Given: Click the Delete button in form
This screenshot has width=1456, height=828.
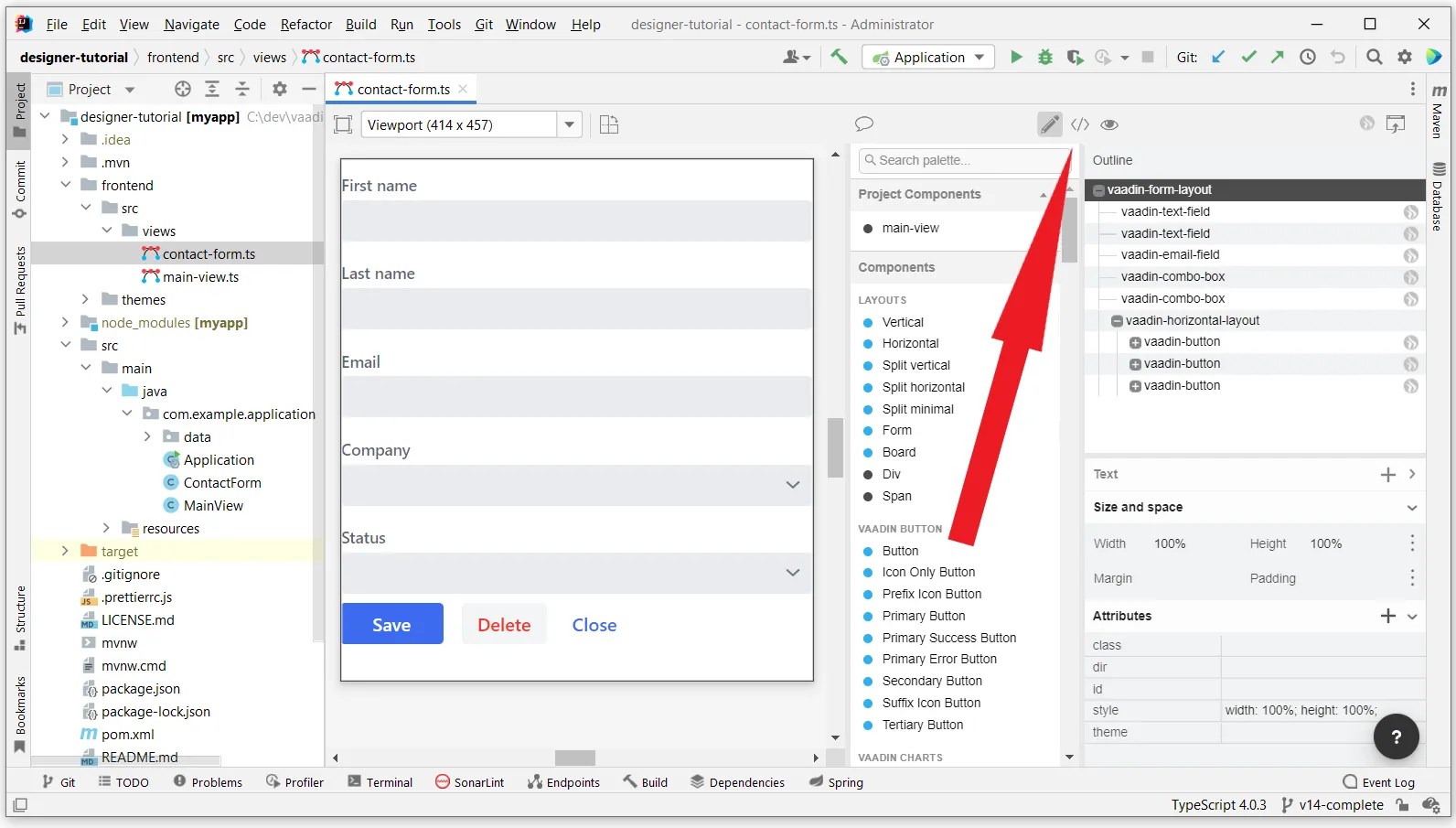Looking at the screenshot, I should [504, 624].
